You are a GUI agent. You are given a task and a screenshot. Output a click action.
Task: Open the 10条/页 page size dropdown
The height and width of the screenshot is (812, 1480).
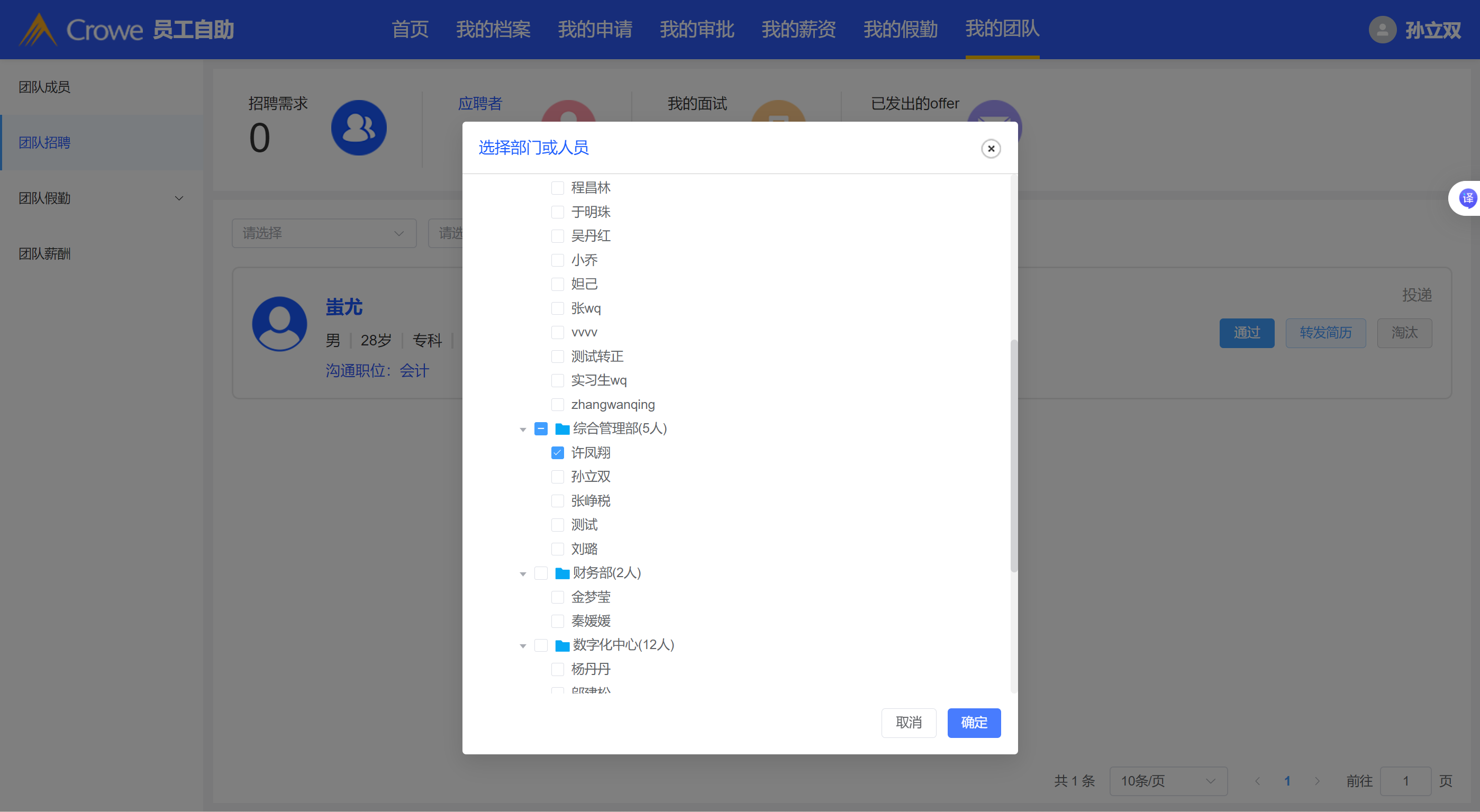[x=1168, y=781]
